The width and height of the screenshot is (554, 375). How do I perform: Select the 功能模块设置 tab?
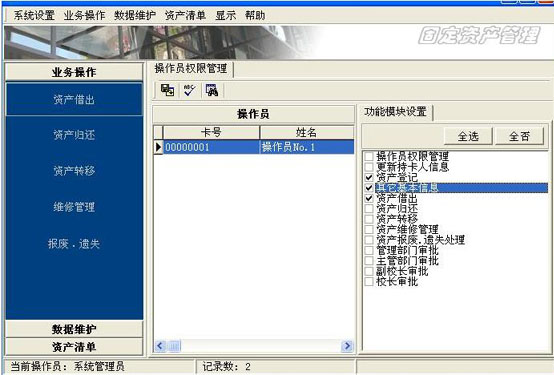tap(395, 112)
